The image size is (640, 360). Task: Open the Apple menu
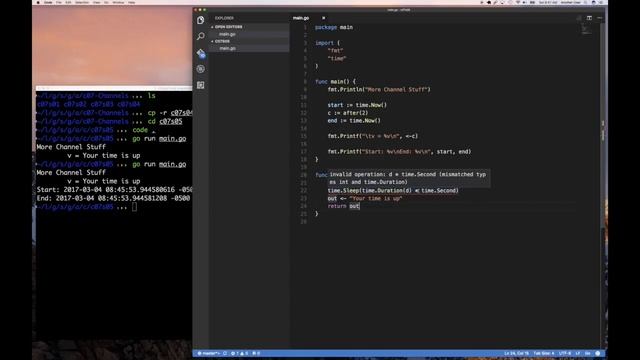pos(38,2)
